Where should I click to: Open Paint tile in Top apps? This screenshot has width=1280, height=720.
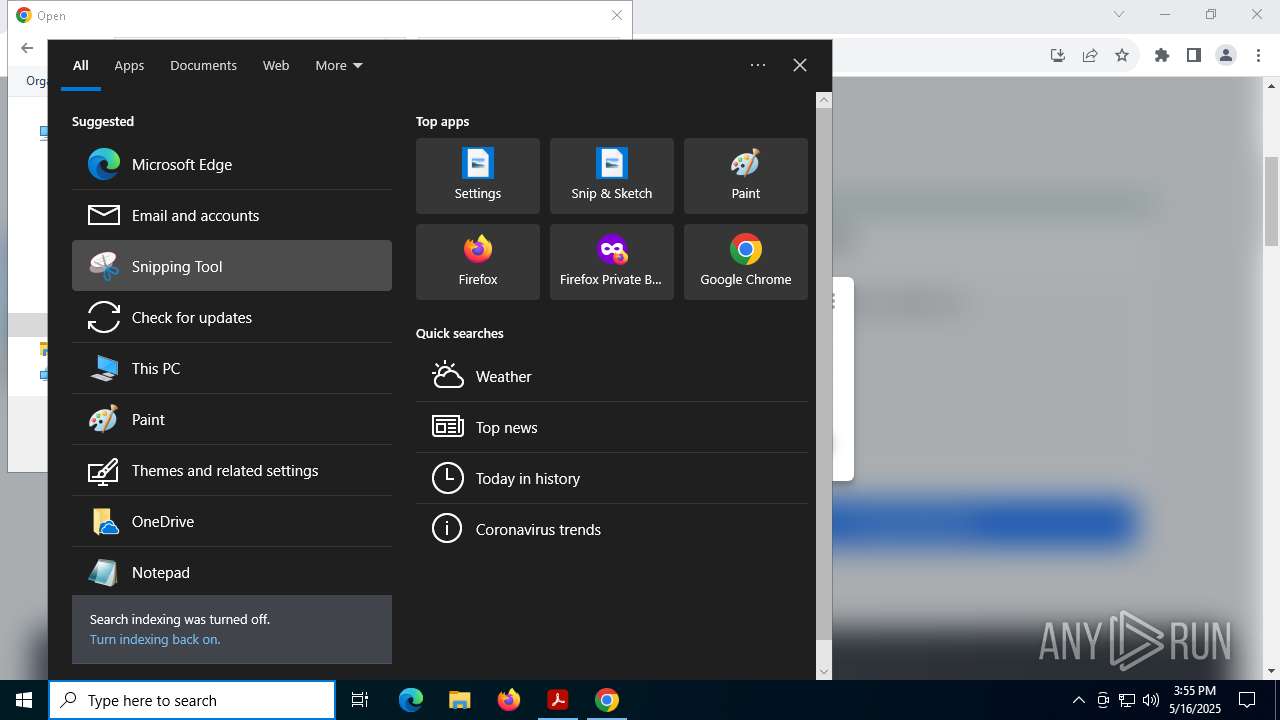pos(746,176)
